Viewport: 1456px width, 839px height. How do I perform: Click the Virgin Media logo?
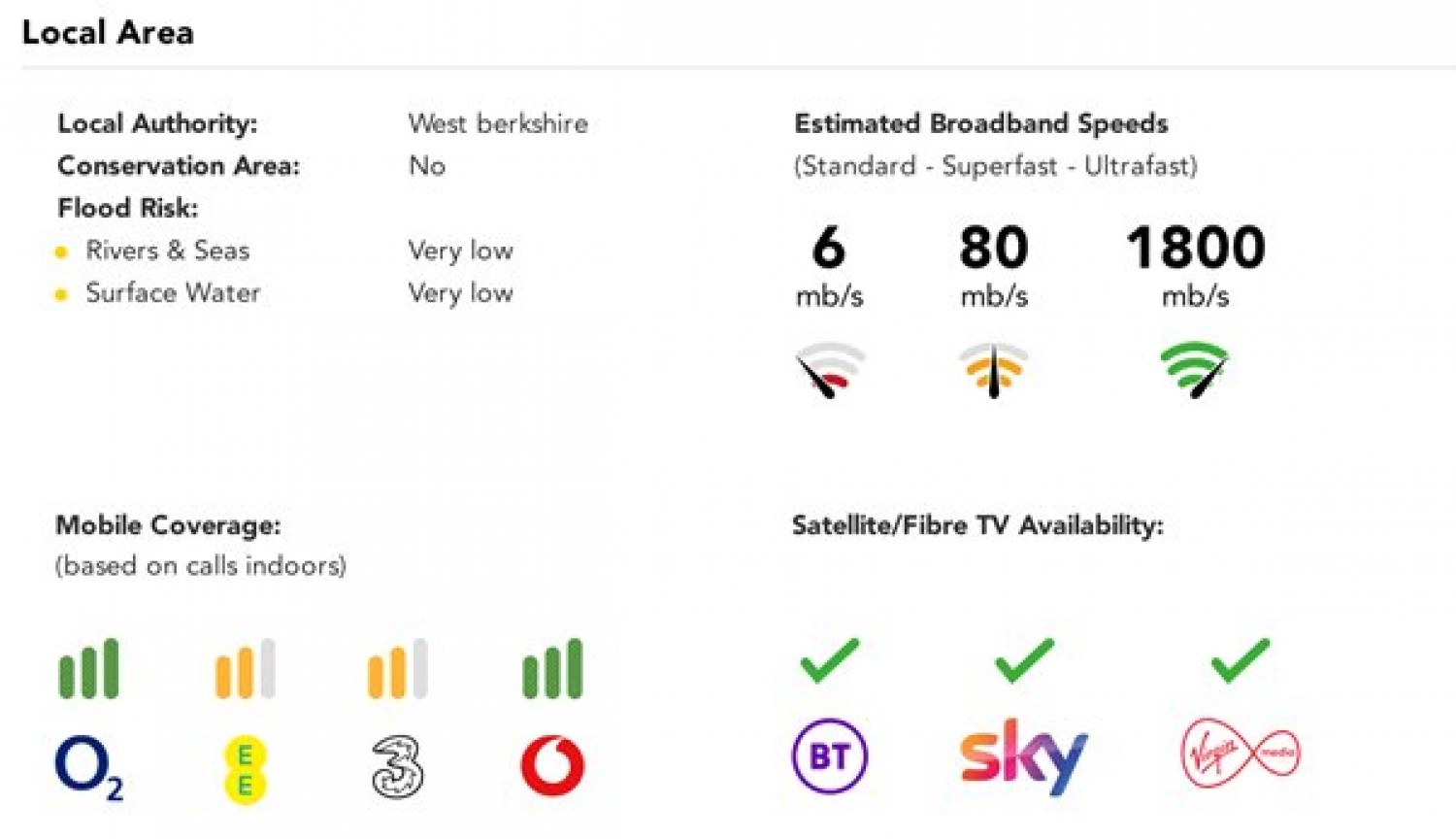click(x=1241, y=753)
